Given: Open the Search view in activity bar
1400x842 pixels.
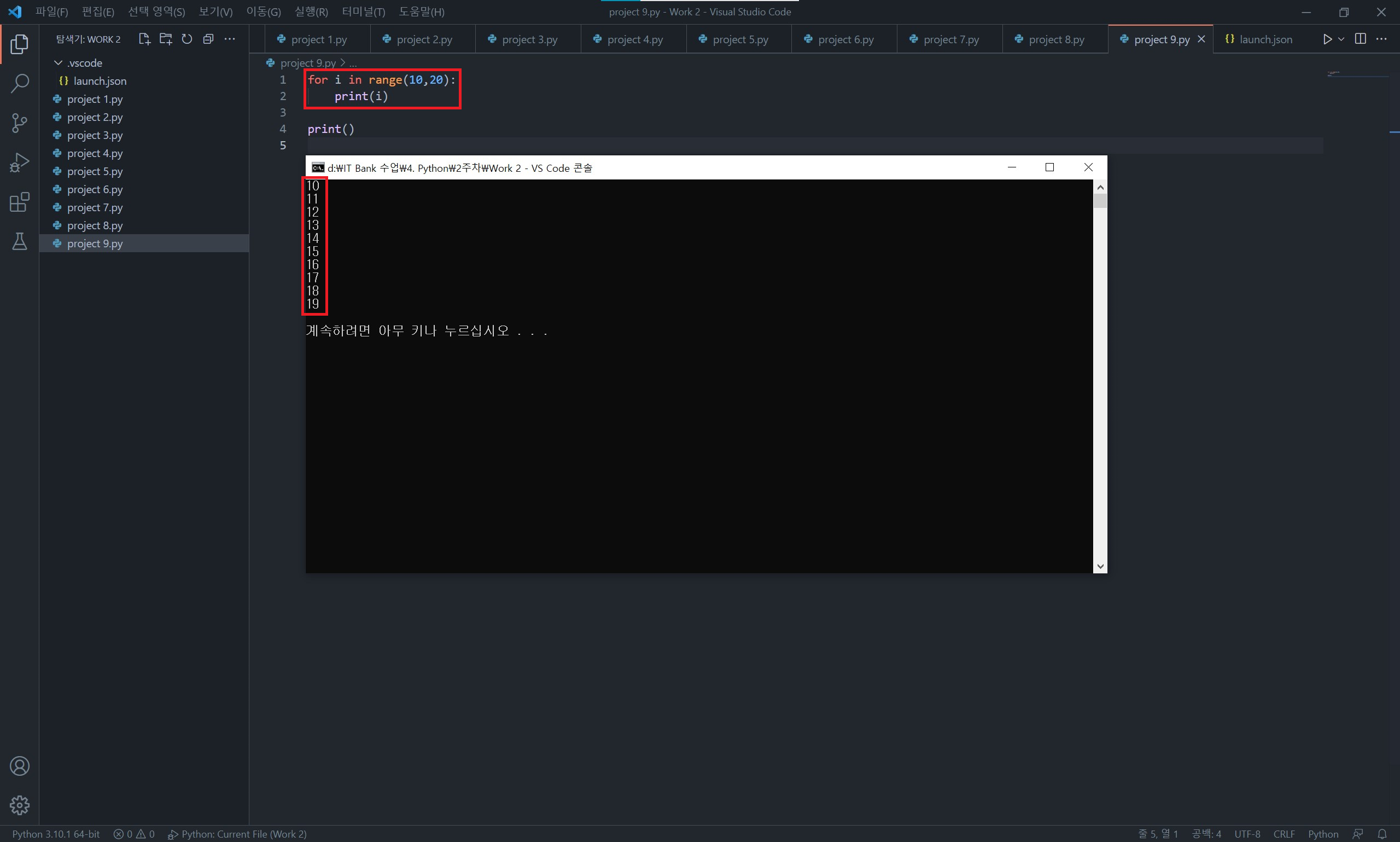Looking at the screenshot, I should [x=19, y=83].
